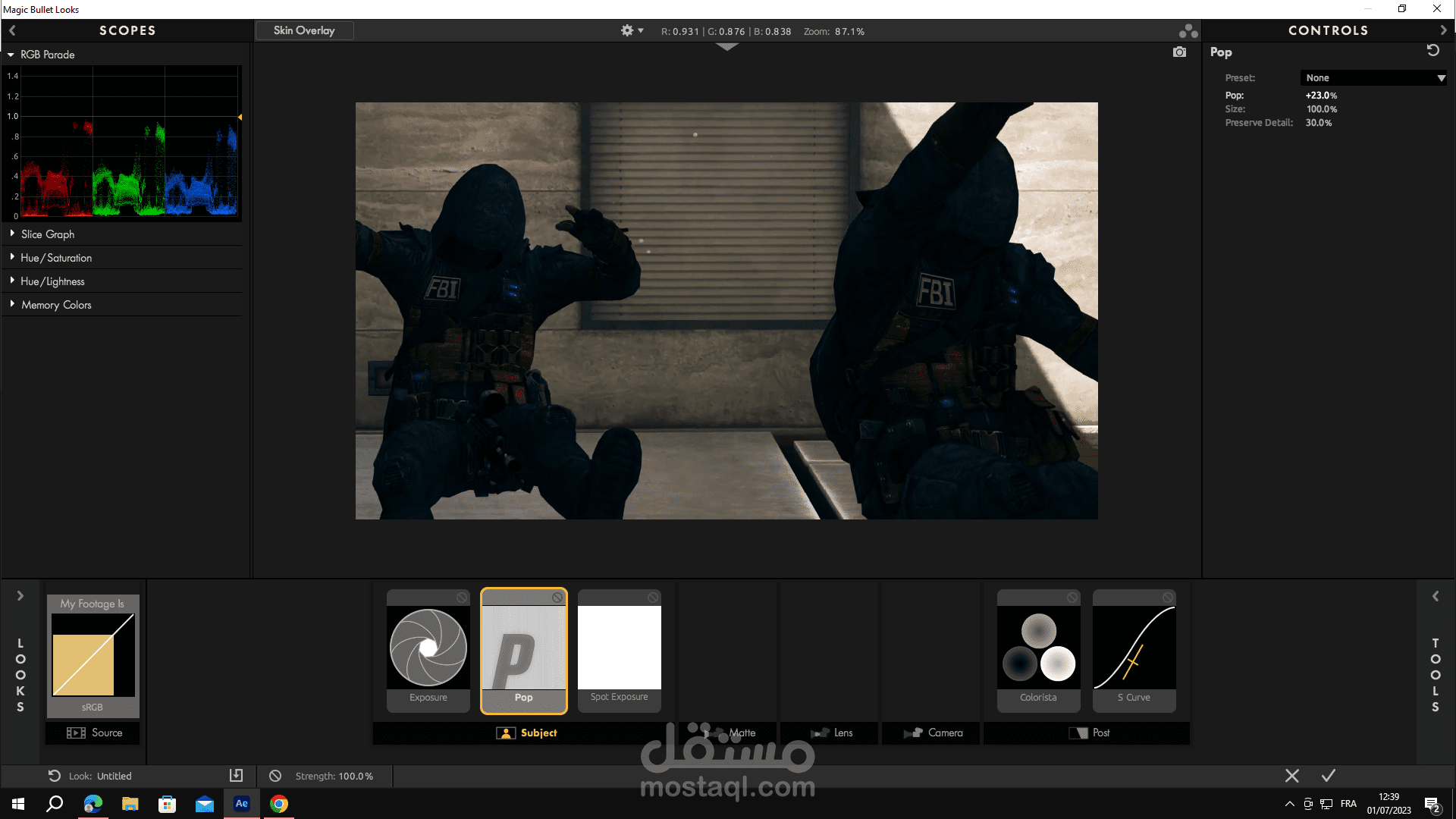This screenshot has height=819, width=1456.
Task: Confirm changes with the checkmark icon
Action: [x=1329, y=776]
